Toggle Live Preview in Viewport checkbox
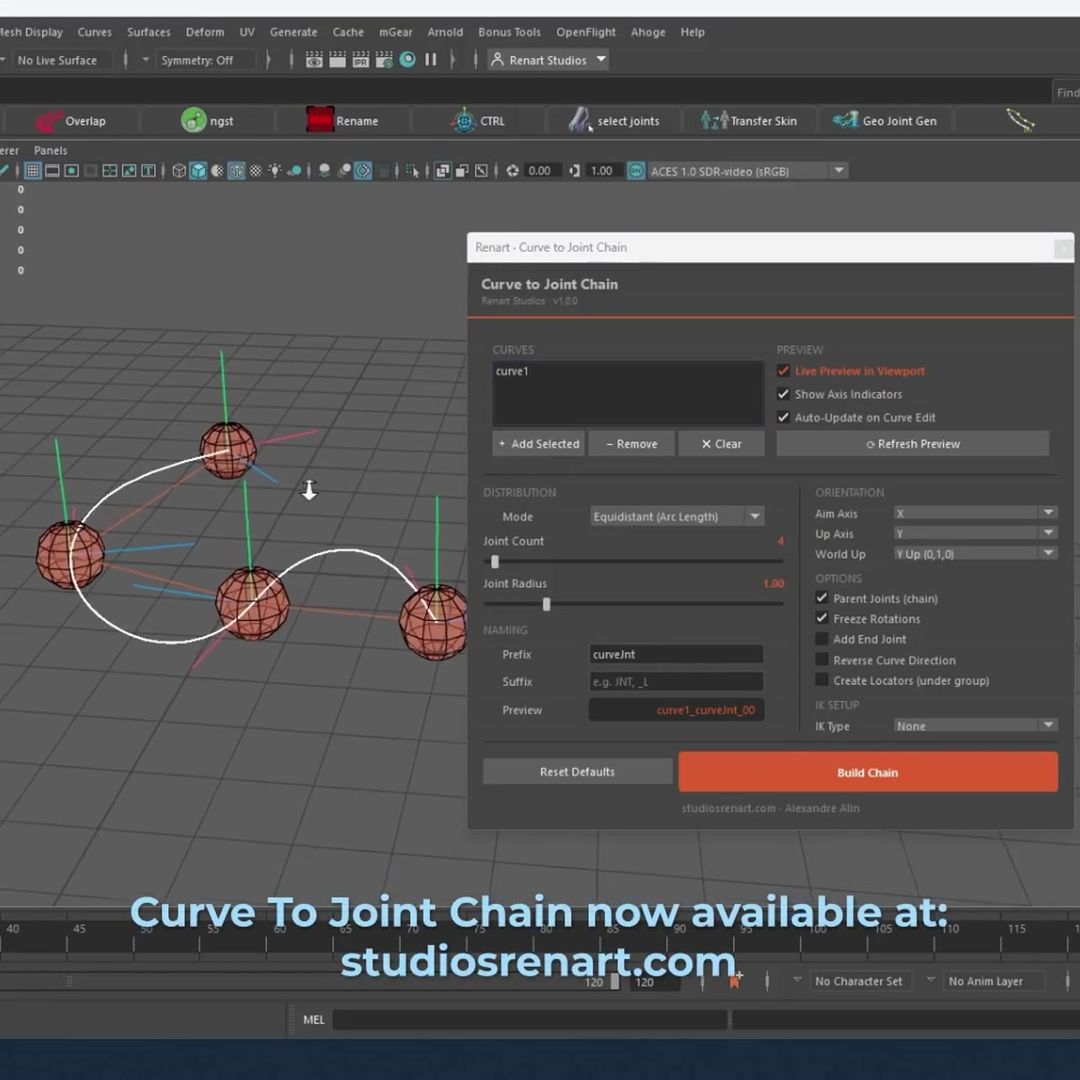The height and width of the screenshot is (1080, 1080). coord(783,371)
